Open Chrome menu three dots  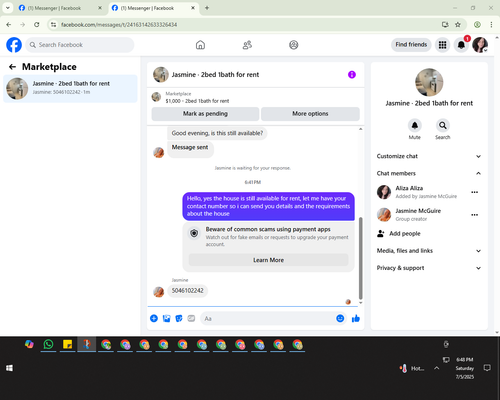[x=491, y=24]
